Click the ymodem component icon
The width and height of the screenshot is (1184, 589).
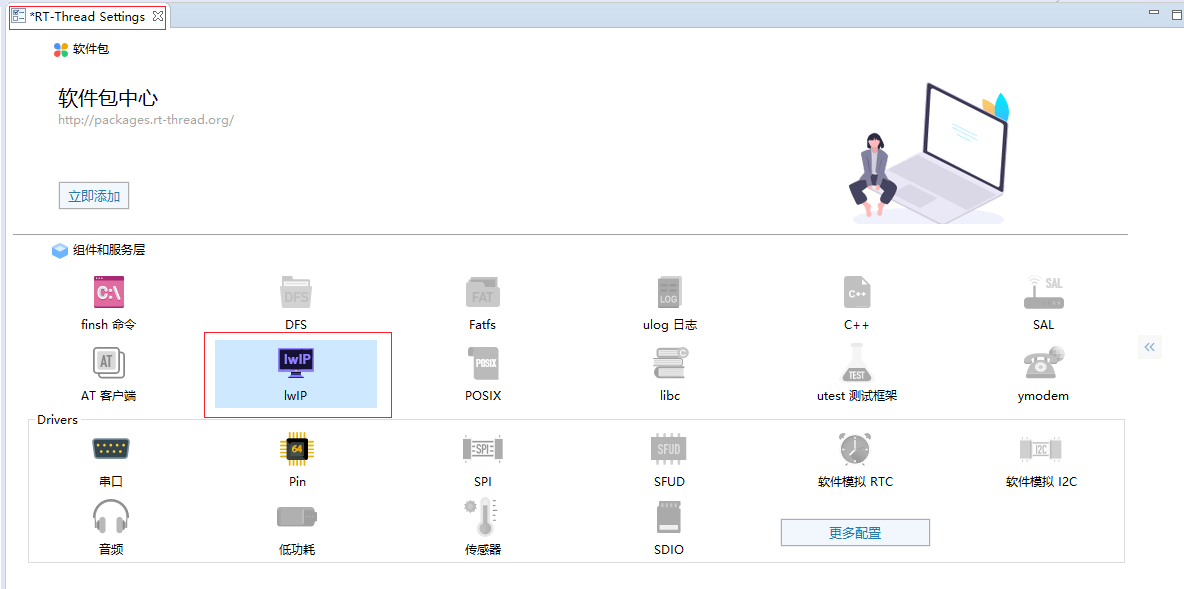click(1042, 372)
